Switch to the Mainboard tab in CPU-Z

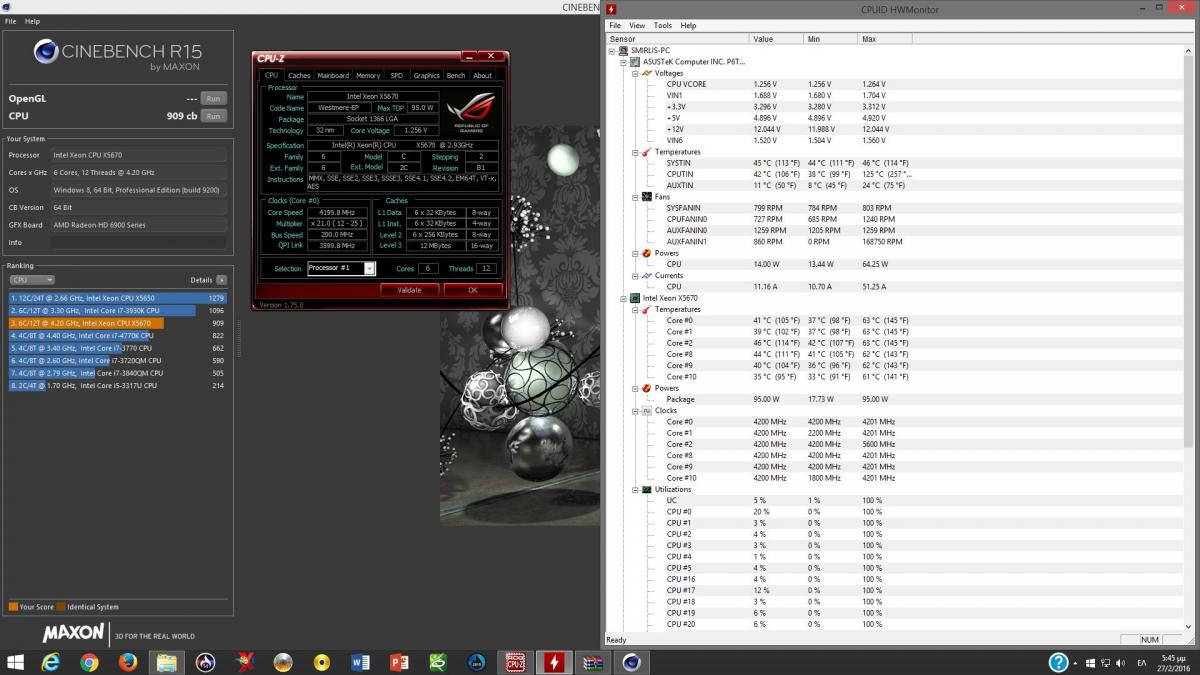tap(333, 75)
